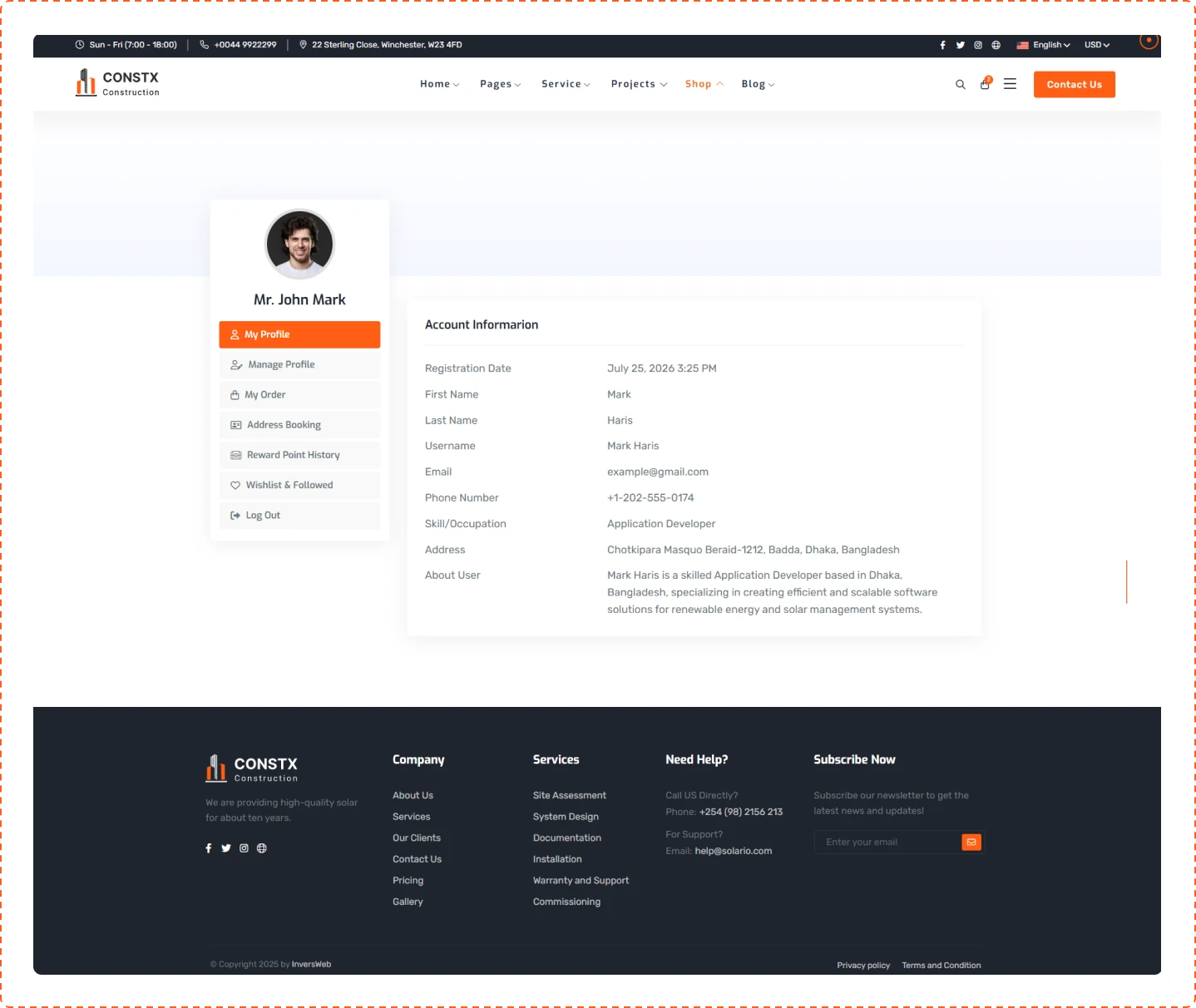
Task: Click the Enter your email field
Action: click(887, 842)
